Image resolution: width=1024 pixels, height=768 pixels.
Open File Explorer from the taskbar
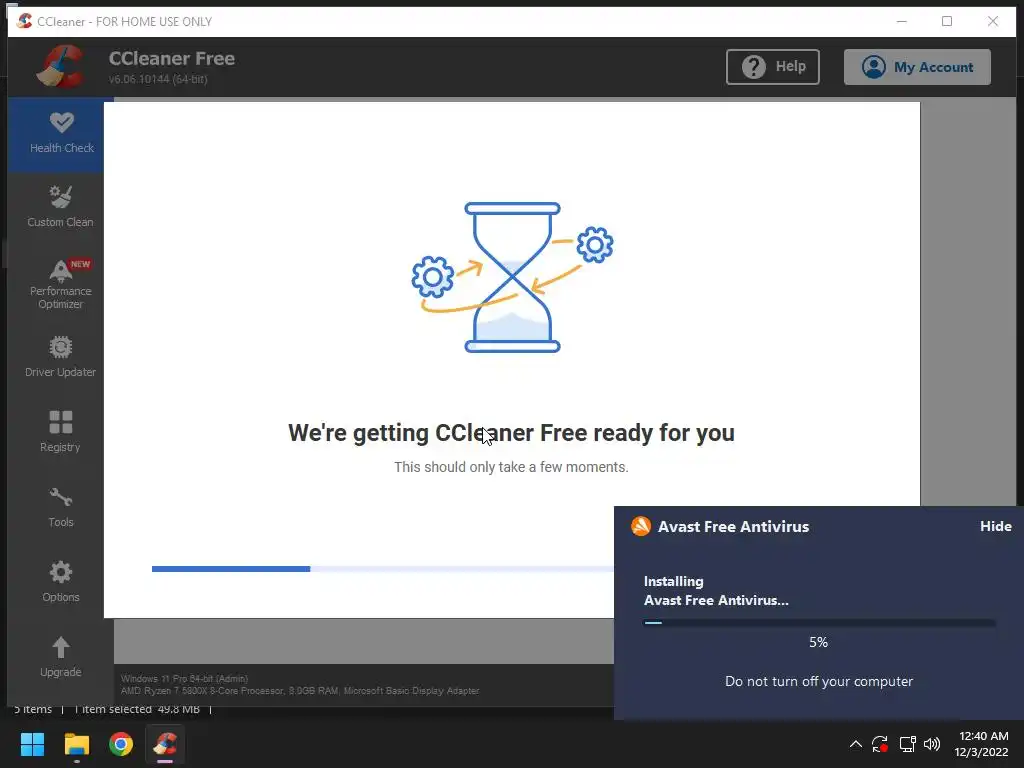click(76, 744)
